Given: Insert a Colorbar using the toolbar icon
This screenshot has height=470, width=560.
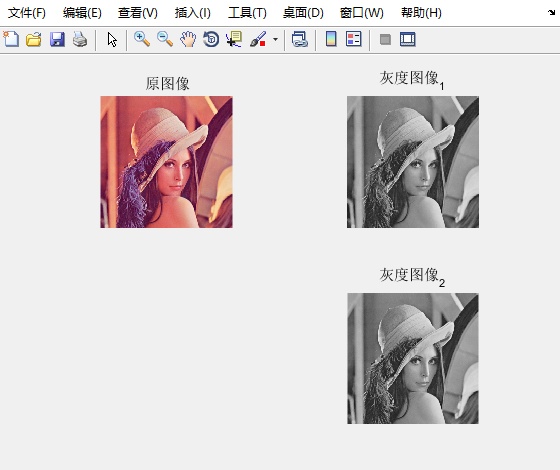Looking at the screenshot, I should [331, 39].
